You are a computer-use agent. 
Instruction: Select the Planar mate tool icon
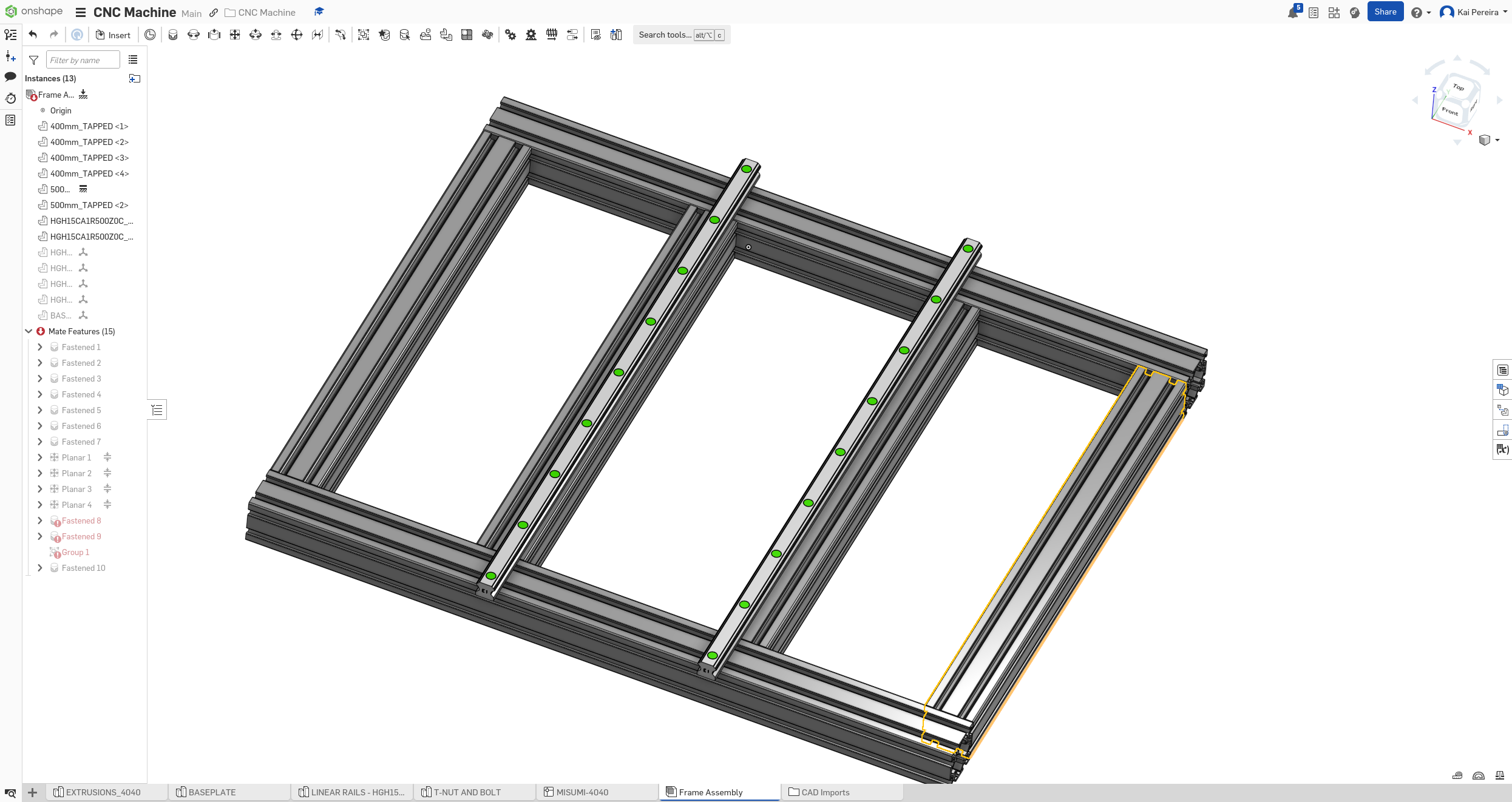coord(235,35)
